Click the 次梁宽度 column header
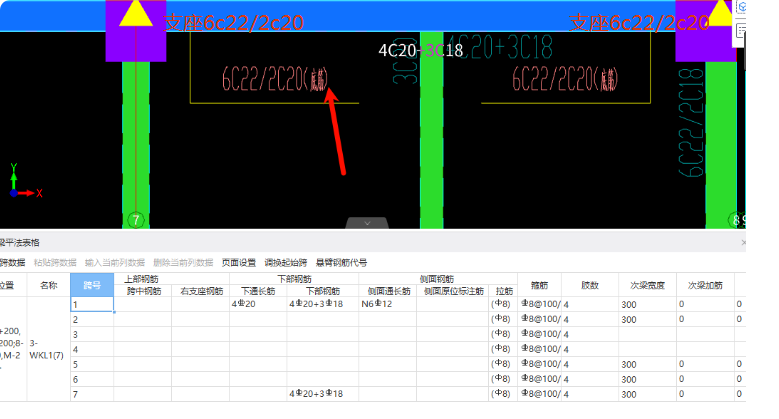The height and width of the screenshot is (419, 779). 647,285
